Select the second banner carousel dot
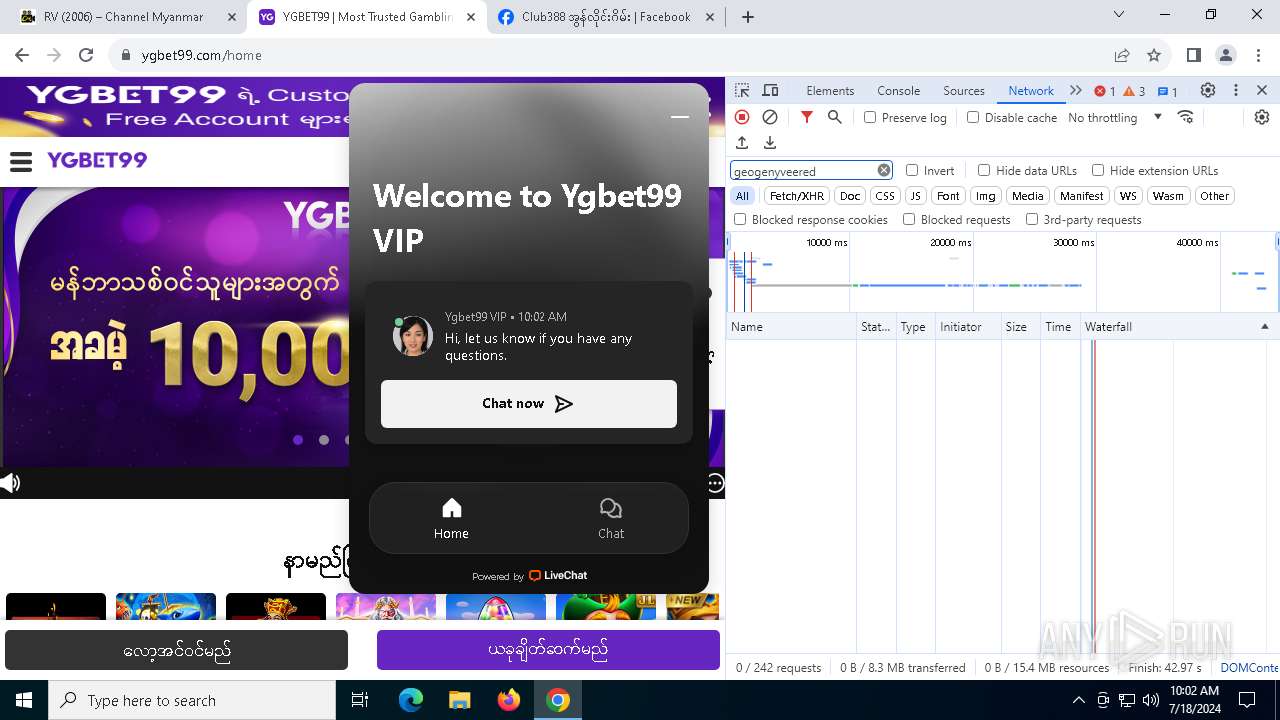 pos(324,439)
